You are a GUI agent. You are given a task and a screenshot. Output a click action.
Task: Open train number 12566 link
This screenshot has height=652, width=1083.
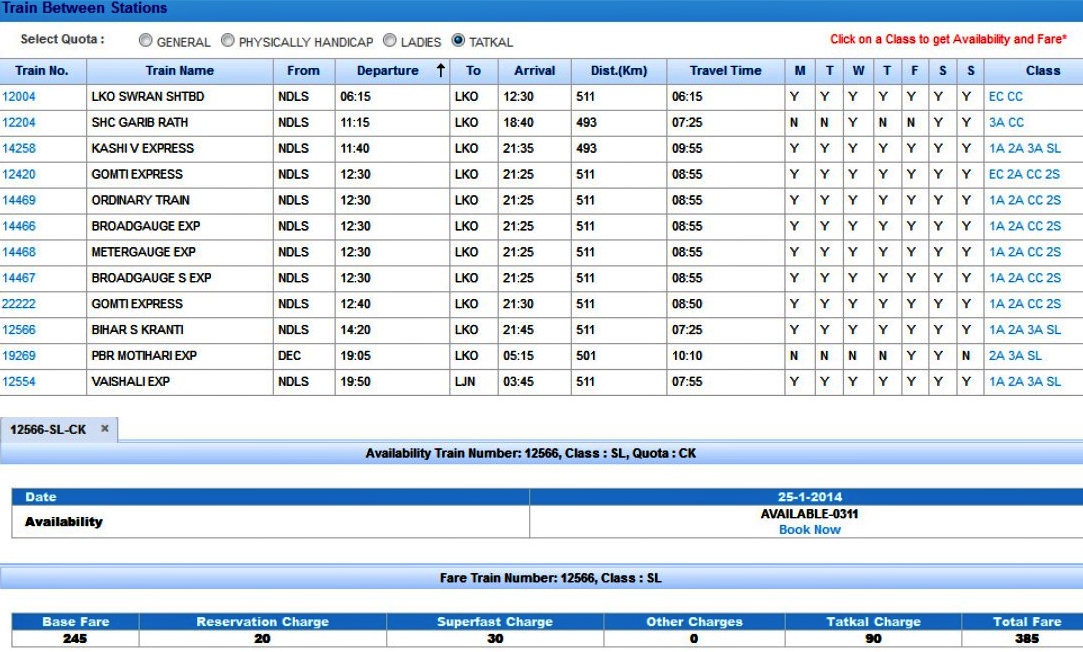[x=19, y=330]
